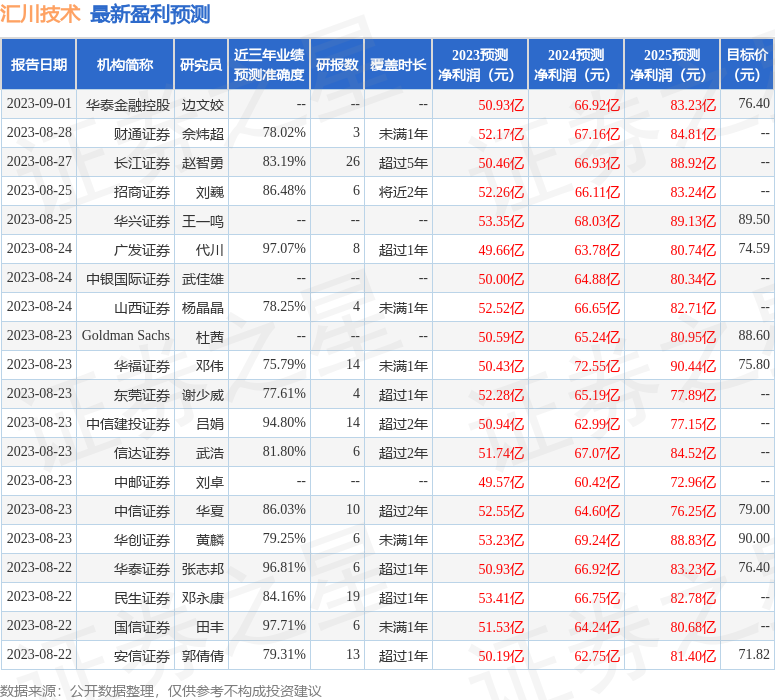The image size is (775, 700).
Task: Click the Goldman Sachs institution cell
Action: (x=126, y=335)
